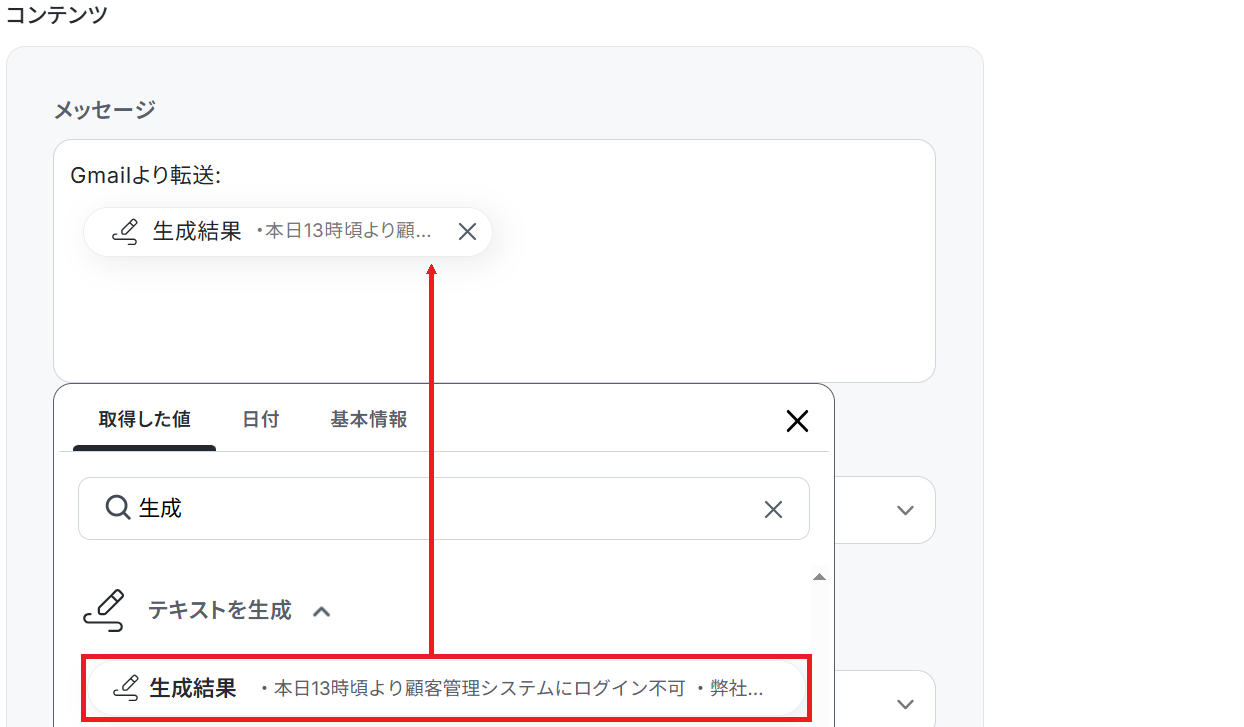Open the 日付 tab
This screenshot has height=727, width=1244.
click(261, 420)
